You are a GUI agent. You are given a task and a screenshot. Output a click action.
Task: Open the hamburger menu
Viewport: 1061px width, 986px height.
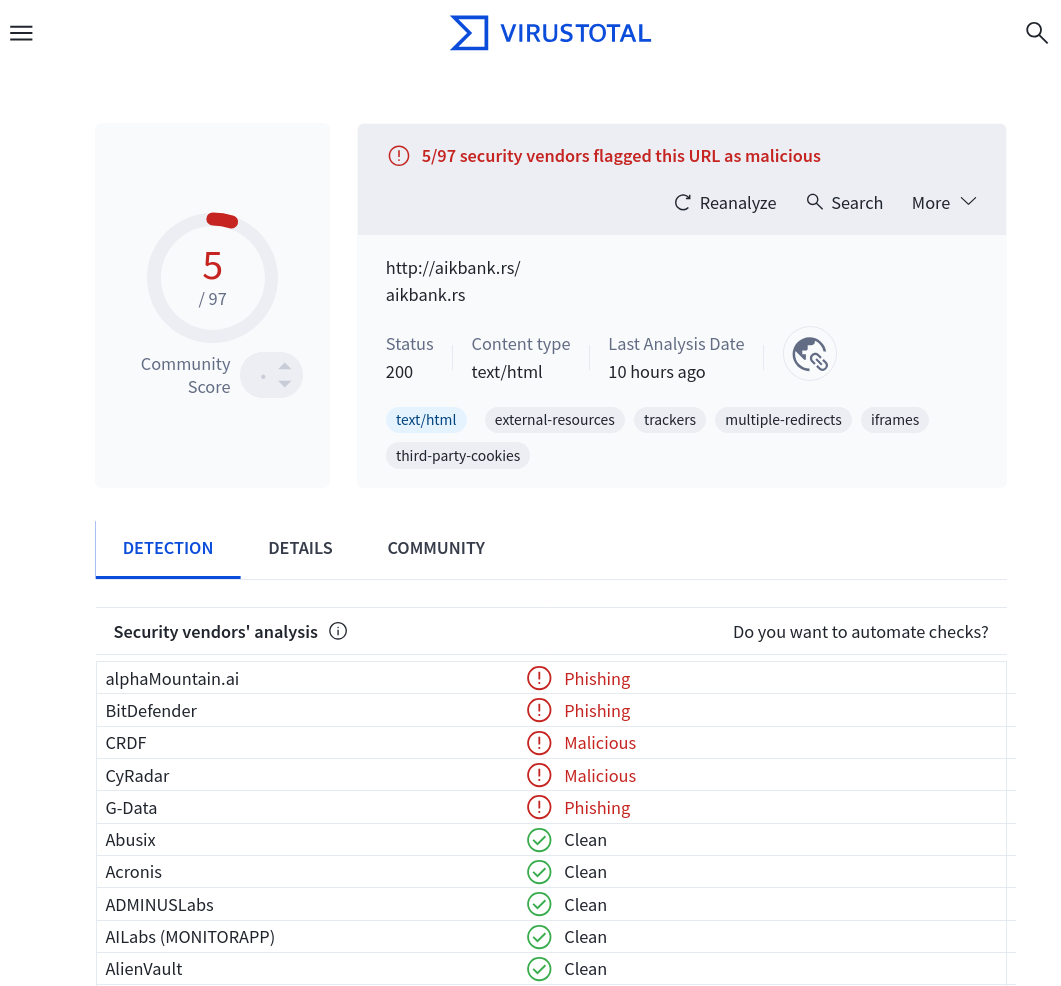point(21,33)
